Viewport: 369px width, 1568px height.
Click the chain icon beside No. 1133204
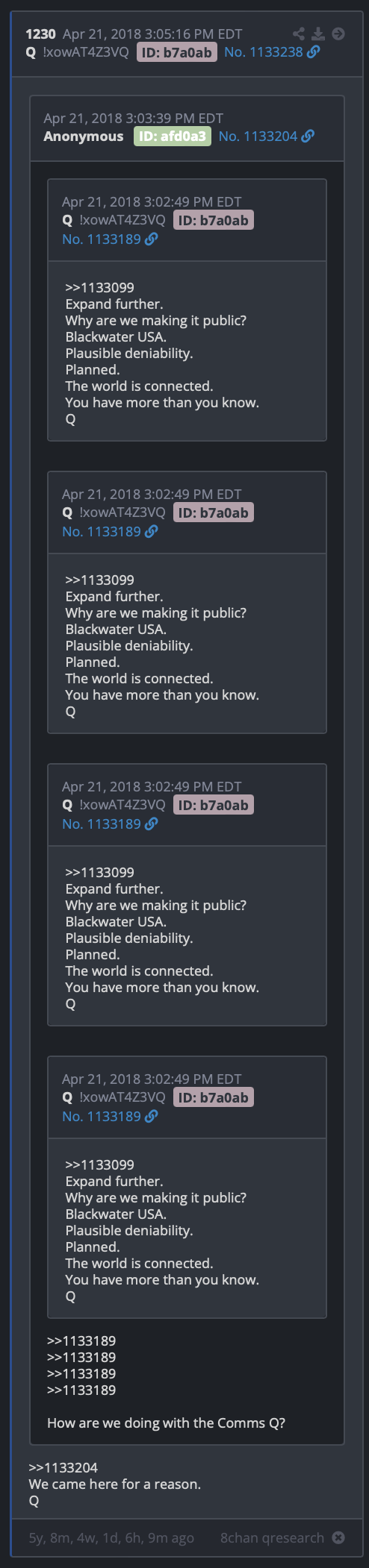tap(308, 137)
